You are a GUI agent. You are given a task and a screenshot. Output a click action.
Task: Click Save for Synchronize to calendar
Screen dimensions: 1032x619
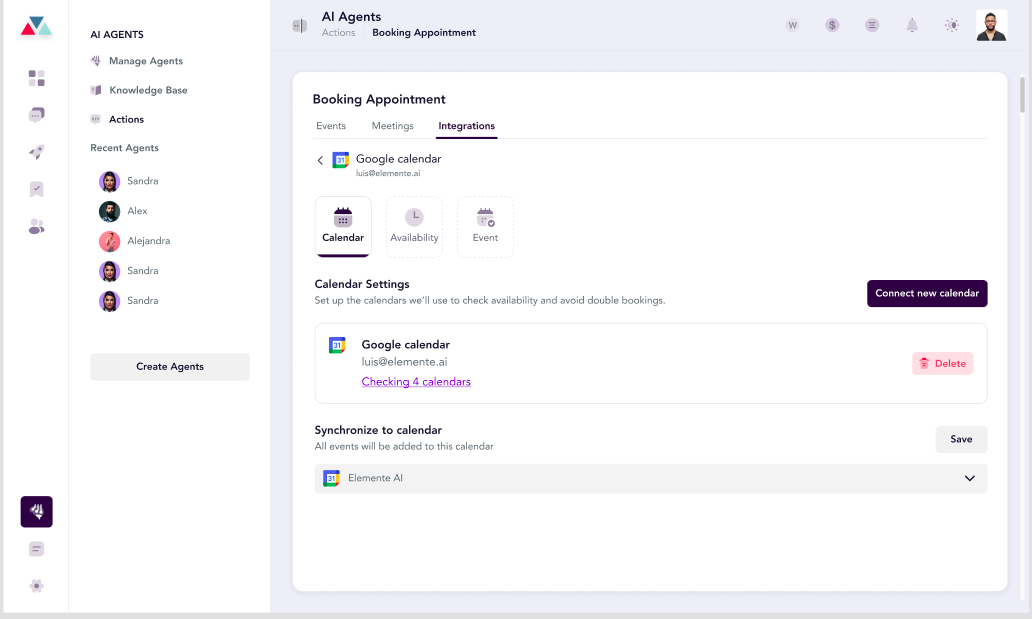coord(961,439)
